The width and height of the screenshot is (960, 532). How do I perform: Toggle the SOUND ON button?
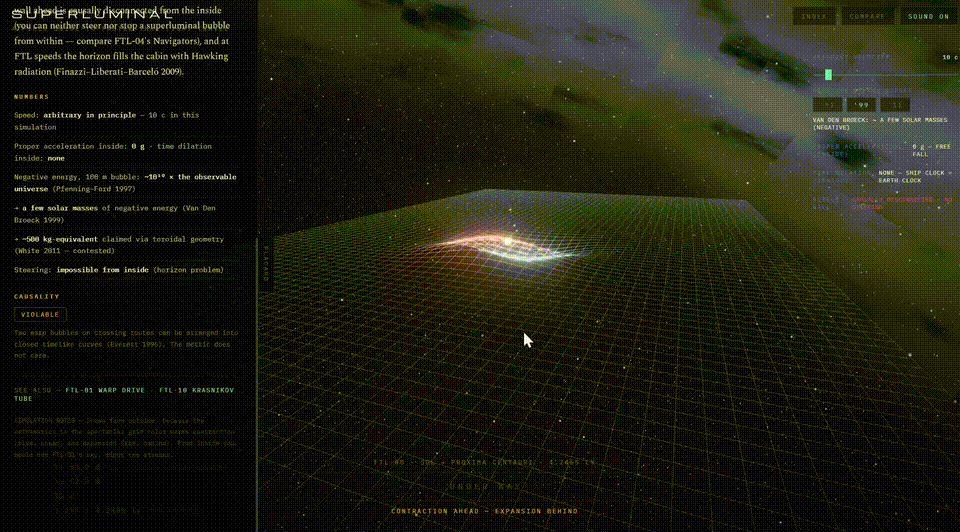point(928,17)
